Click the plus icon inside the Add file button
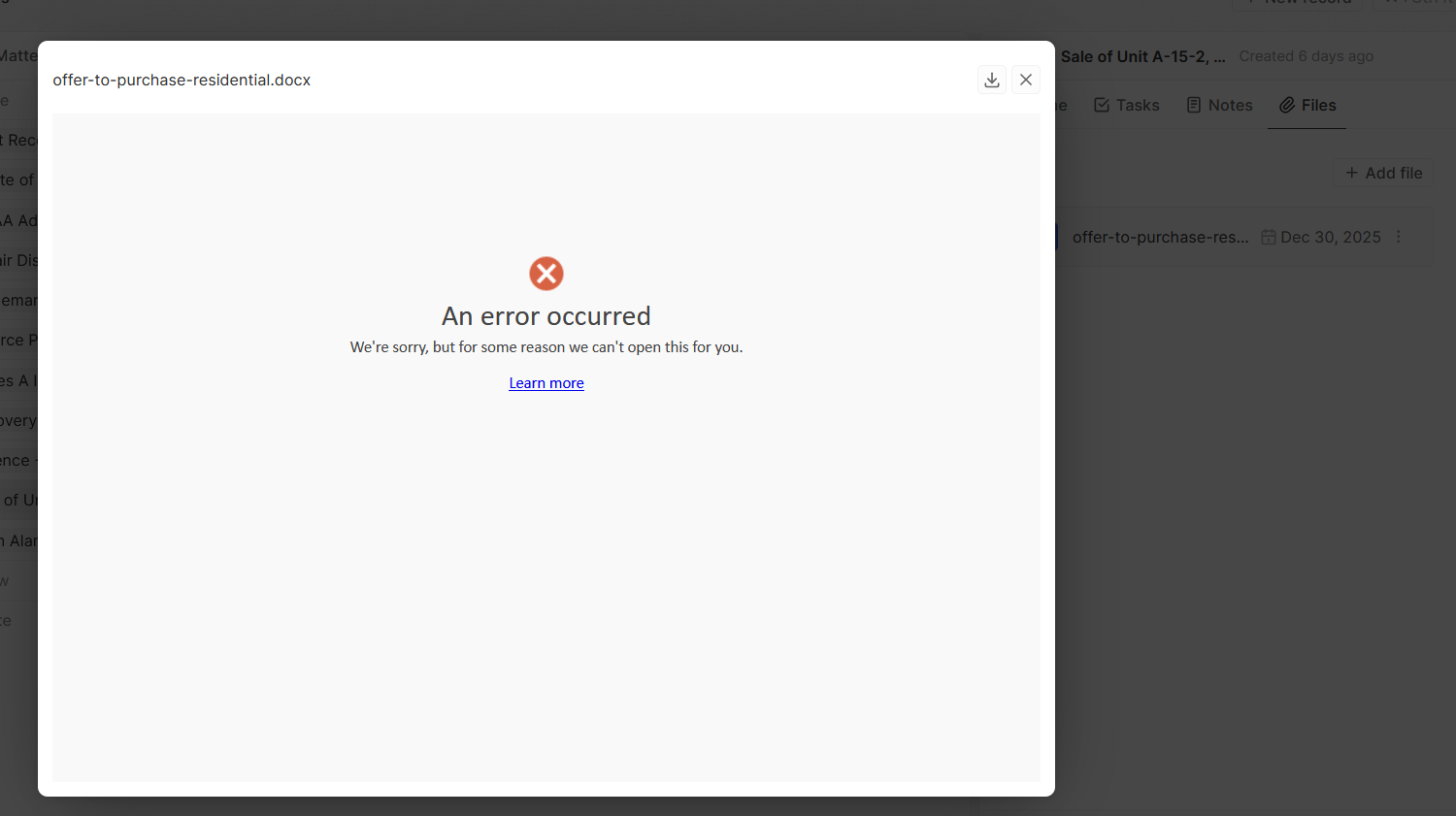Image resolution: width=1456 pixels, height=816 pixels. click(1352, 173)
